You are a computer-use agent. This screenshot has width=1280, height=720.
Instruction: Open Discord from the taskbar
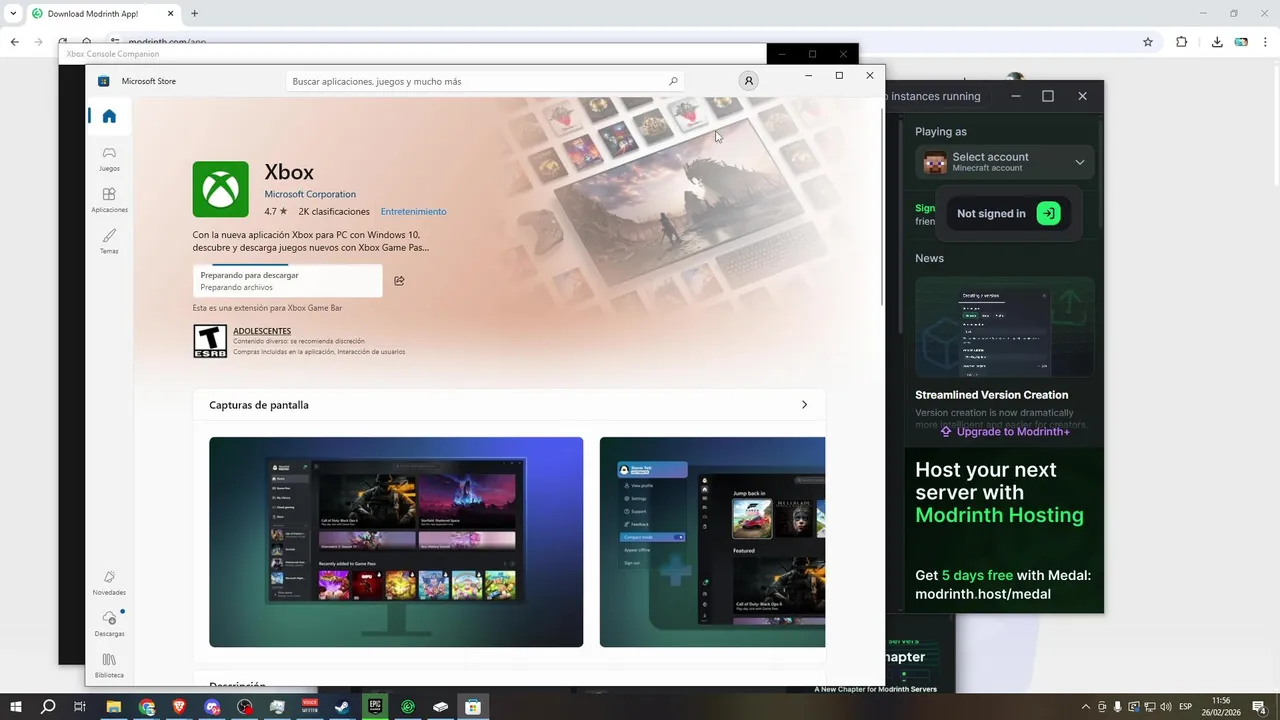pyautogui.click(x=212, y=707)
